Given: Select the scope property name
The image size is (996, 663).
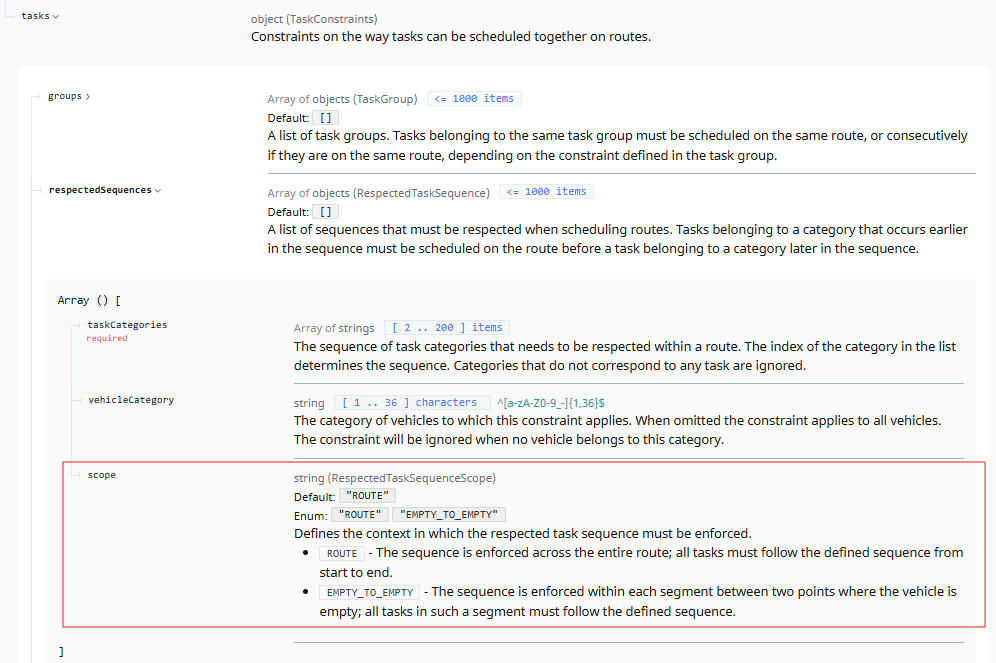Looking at the screenshot, I should (101, 475).
